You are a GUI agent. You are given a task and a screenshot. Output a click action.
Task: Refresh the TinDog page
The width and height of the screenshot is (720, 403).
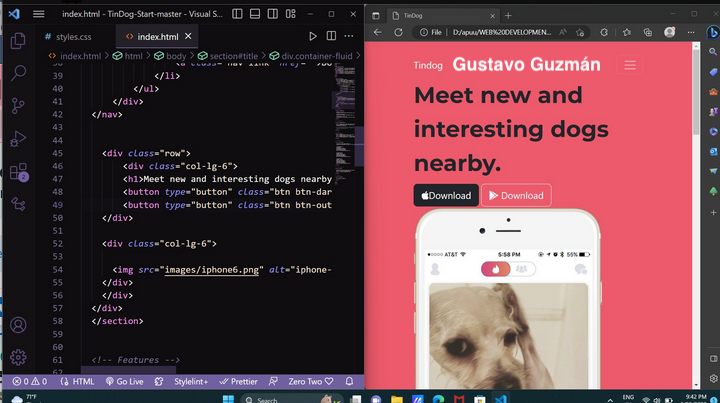point(399,33)
